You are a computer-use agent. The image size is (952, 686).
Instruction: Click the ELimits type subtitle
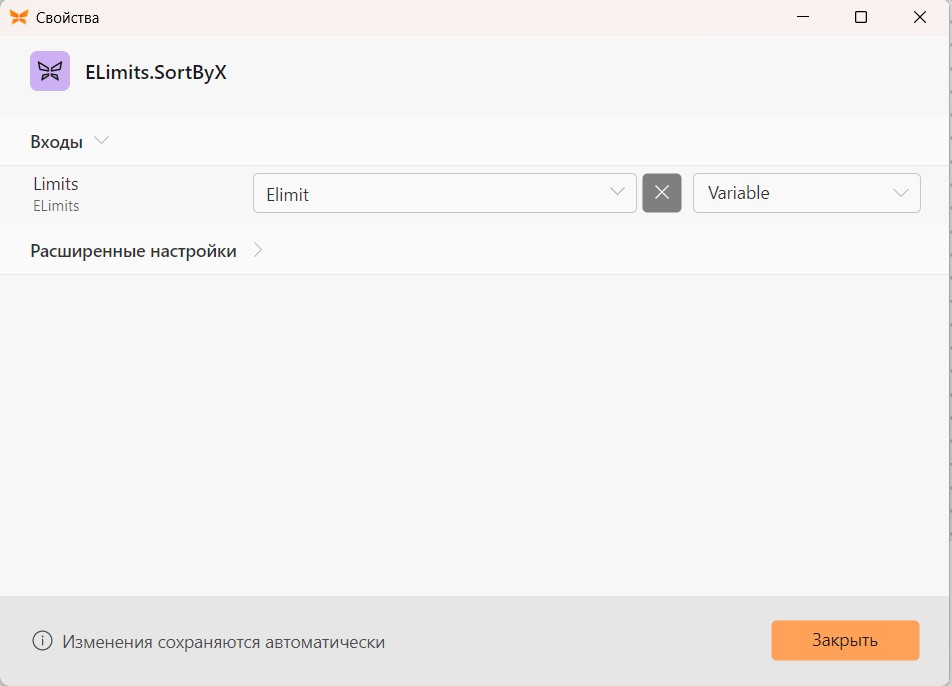pos(56,206)
